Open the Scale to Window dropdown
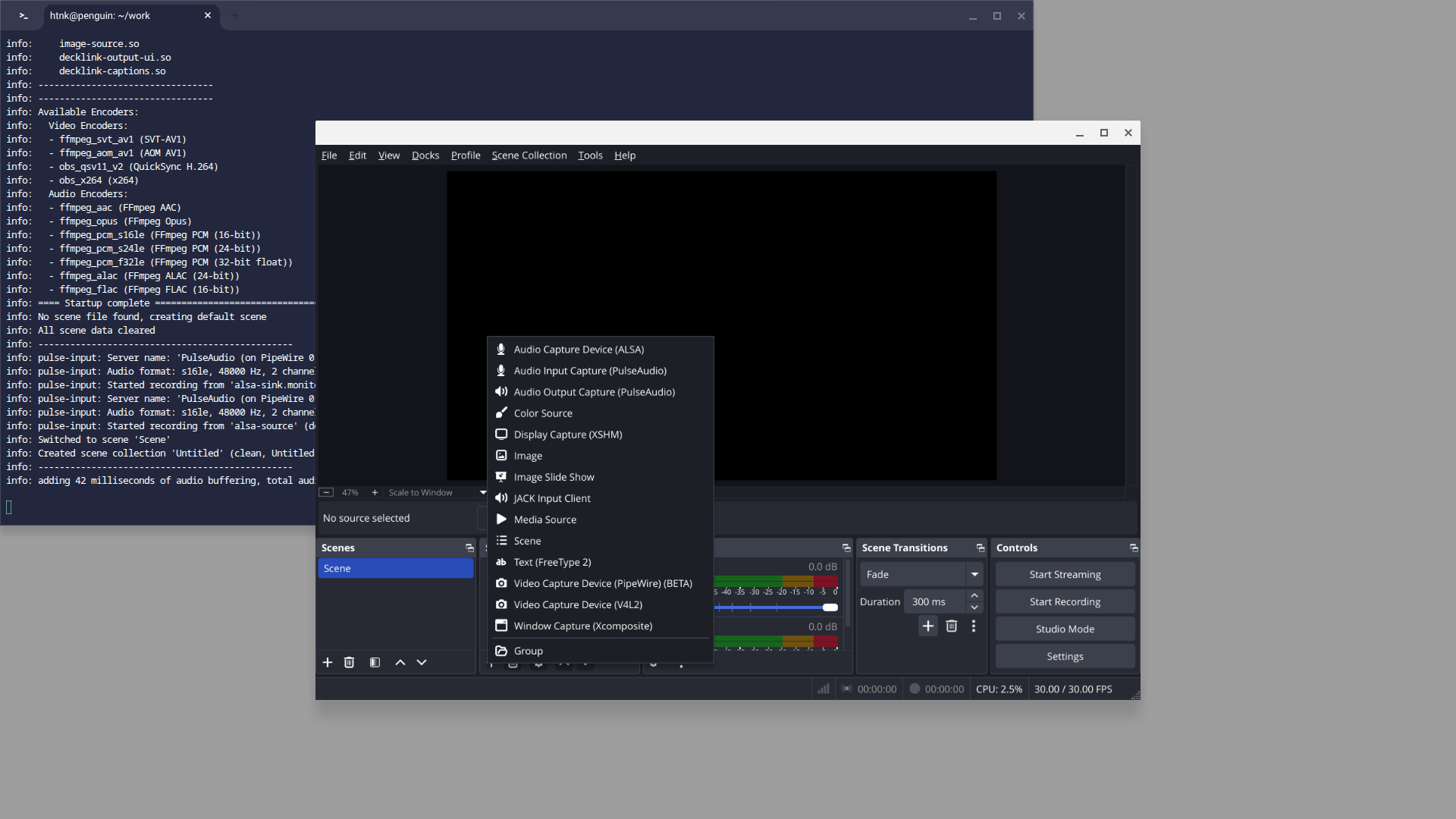The height and width of the screenshot is (819, 1456). point(483,492)
